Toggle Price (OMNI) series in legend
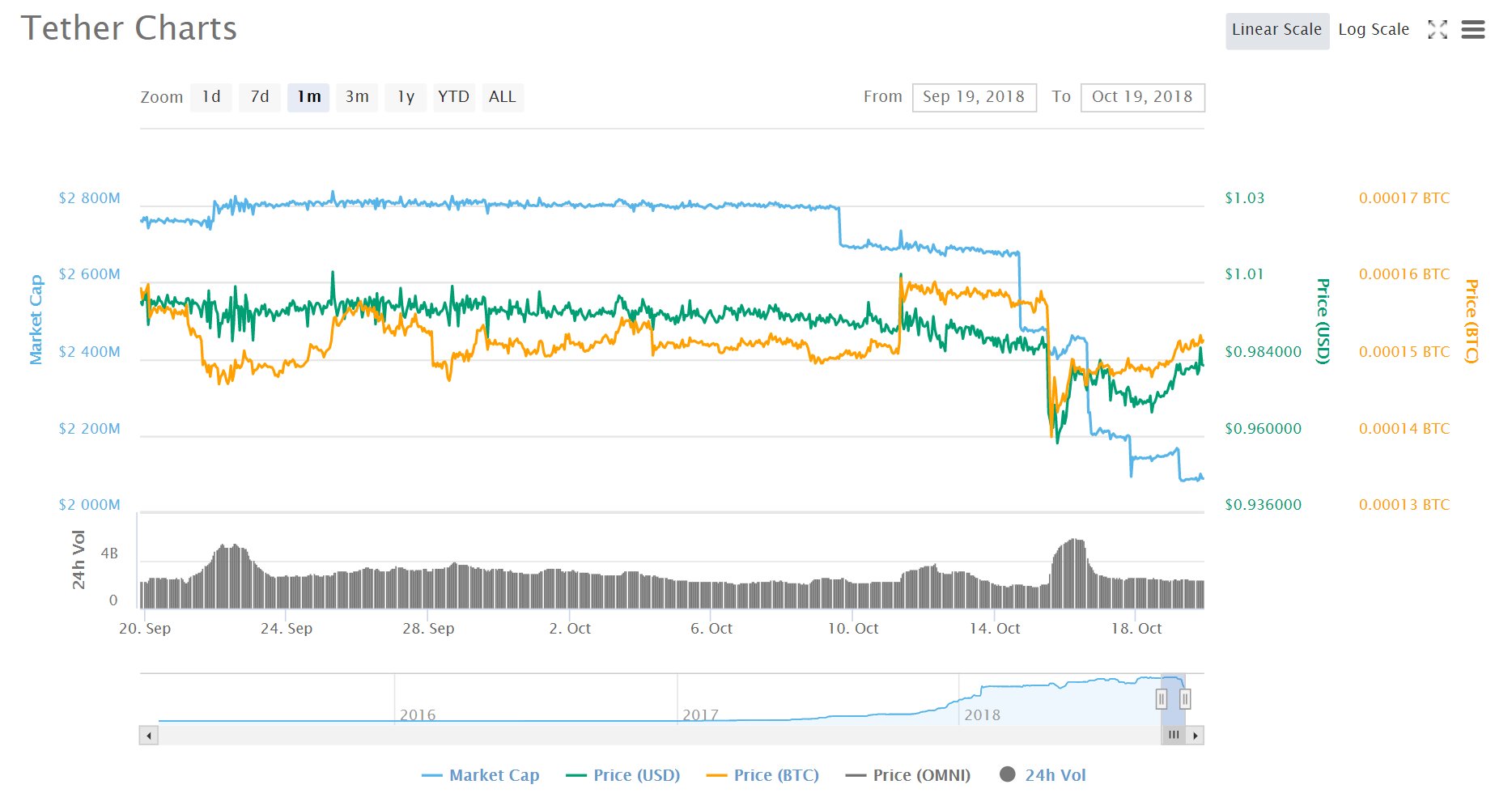 (x=908, y=775)
